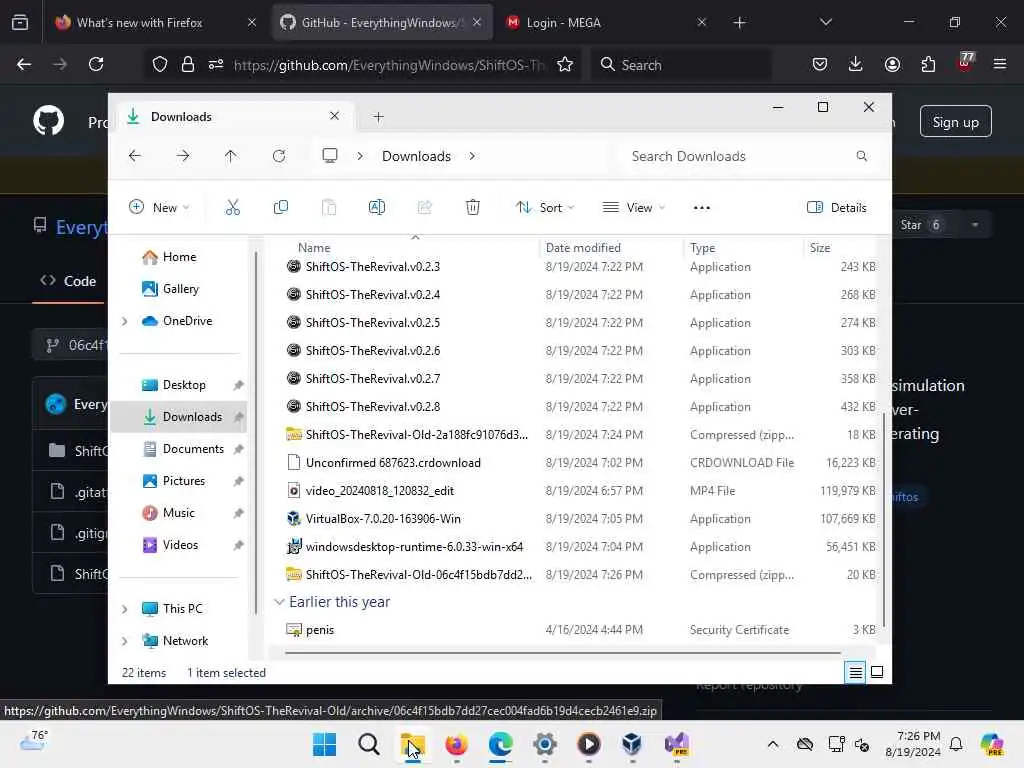The image size is (1024, 768).
Task: Select the GitHub Code tab
Action: click(69, 281)
